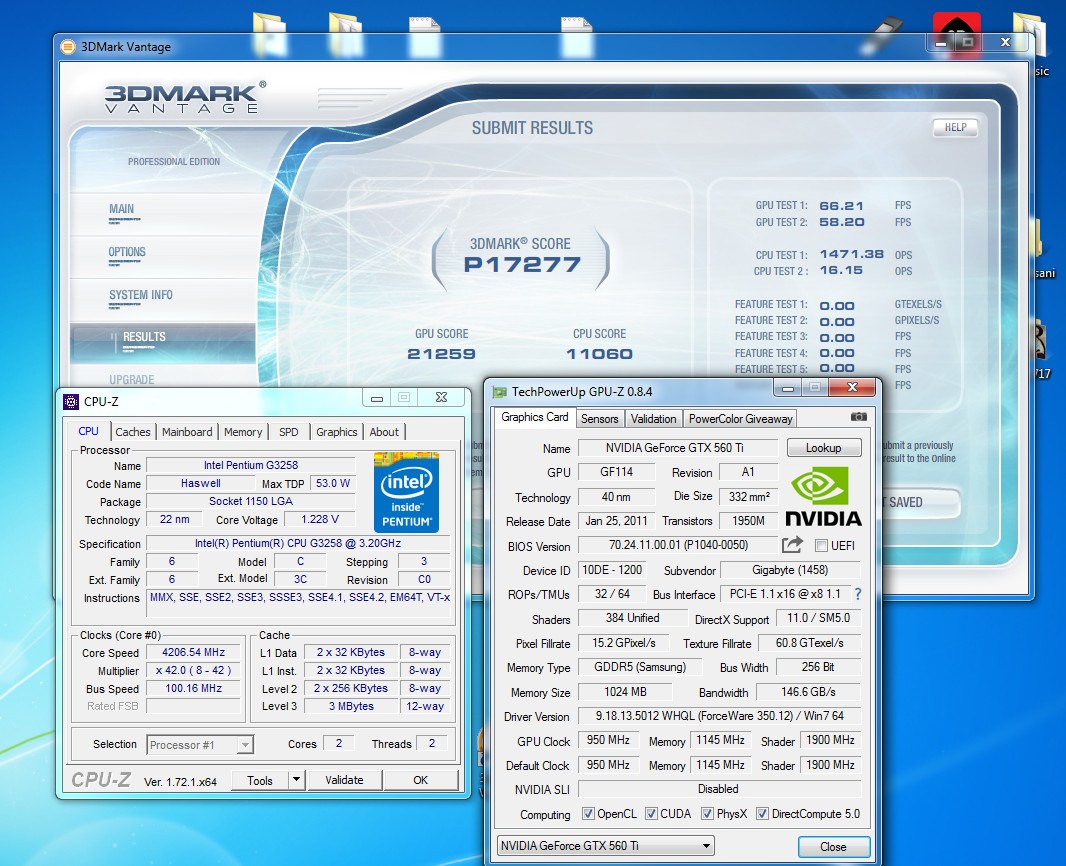The height and width of the screenshot is (866, 1066).
Task: Click the NVIDIA logo in GPU-Z
Action: [822, 495]
